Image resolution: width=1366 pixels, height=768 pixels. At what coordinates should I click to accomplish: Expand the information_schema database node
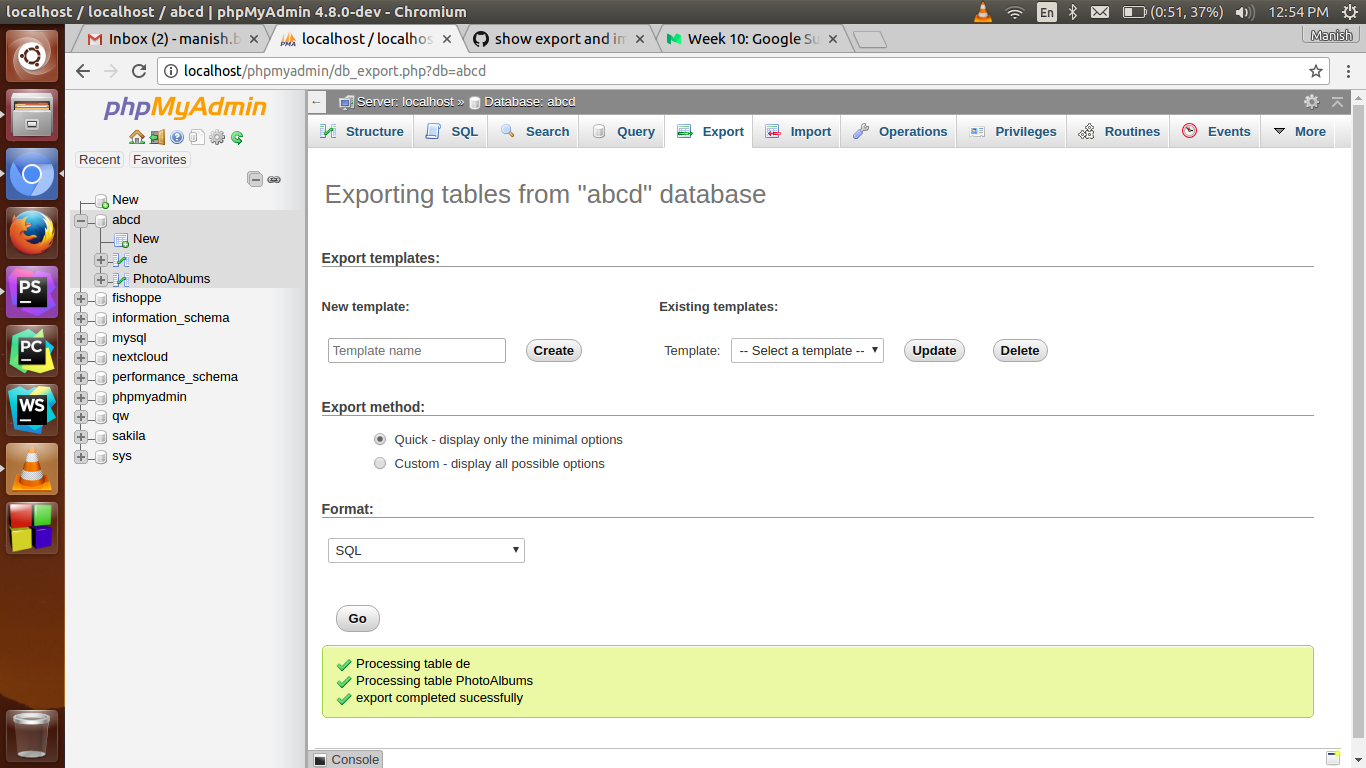pyautogui.click(x=81, y=318)
